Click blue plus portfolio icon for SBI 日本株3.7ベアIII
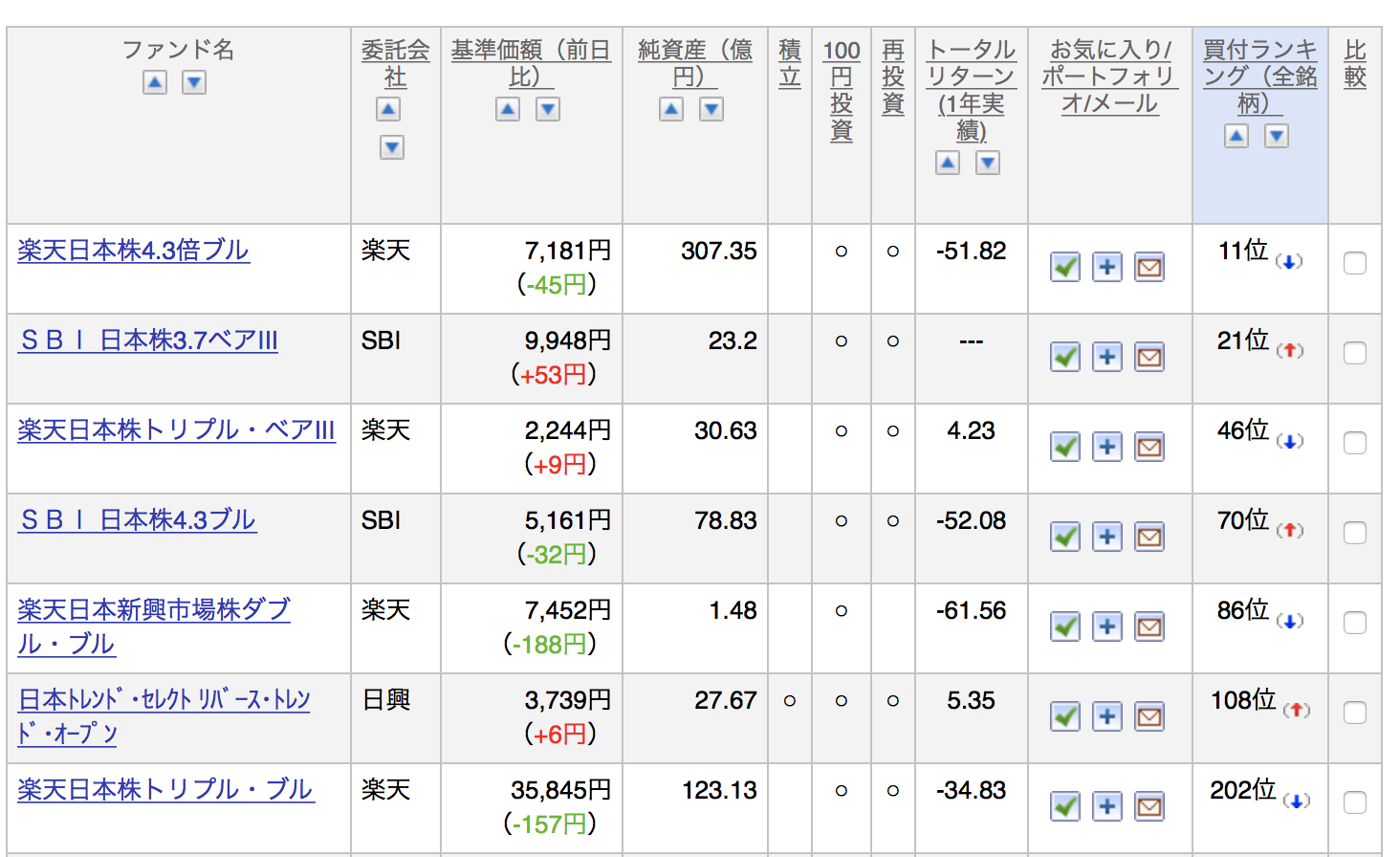The width and height of the screenshot is (1400, 857). [1106, 357]
